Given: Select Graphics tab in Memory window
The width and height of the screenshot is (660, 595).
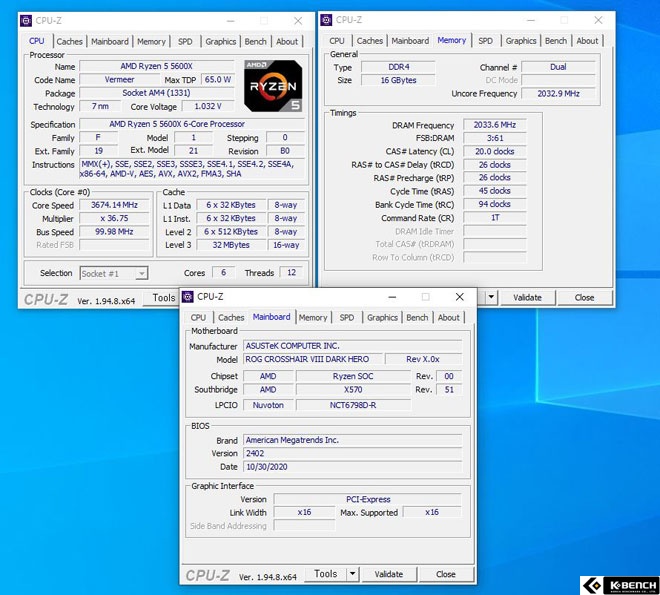Looking at the screenshot, I should click(x=521, y=41).
